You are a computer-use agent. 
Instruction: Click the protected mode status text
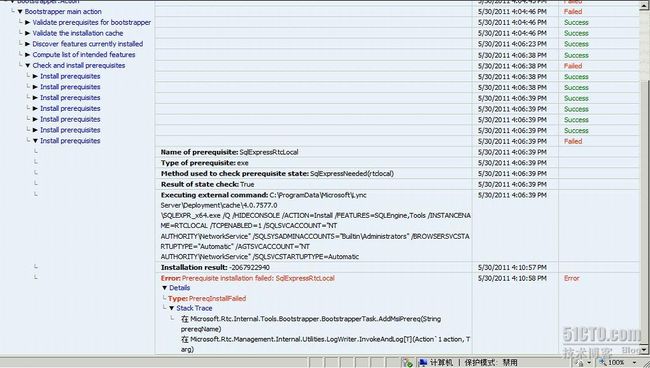point(491,363)
